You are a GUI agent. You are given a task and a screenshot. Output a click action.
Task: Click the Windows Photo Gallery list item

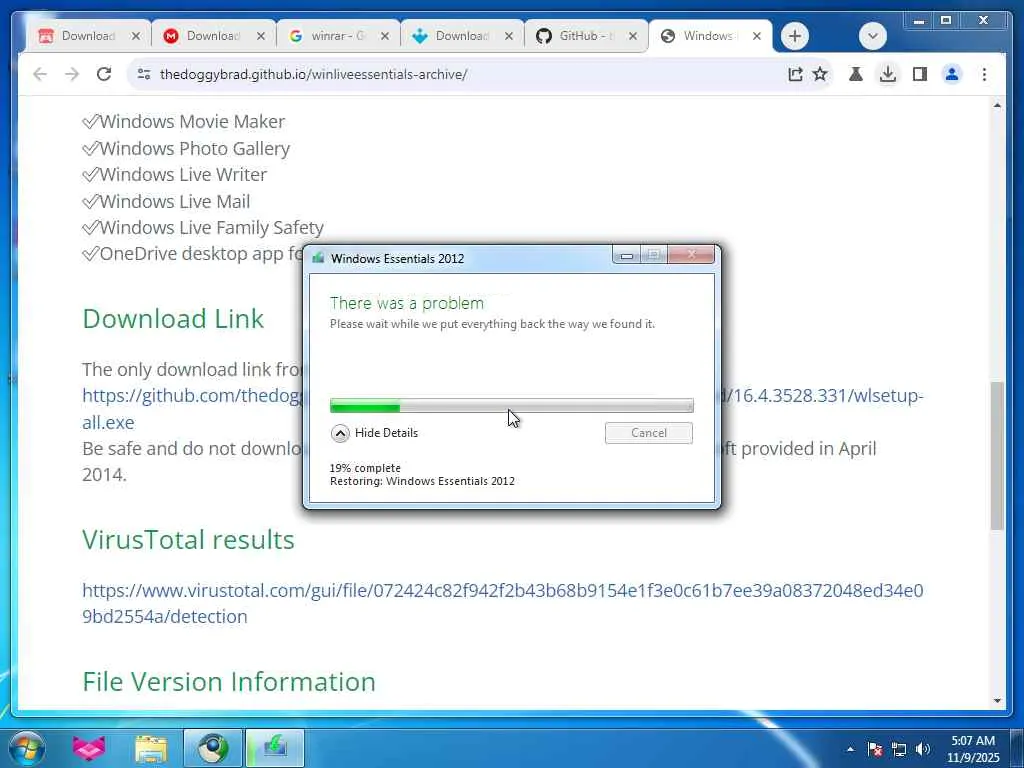(x=186, y=149)
